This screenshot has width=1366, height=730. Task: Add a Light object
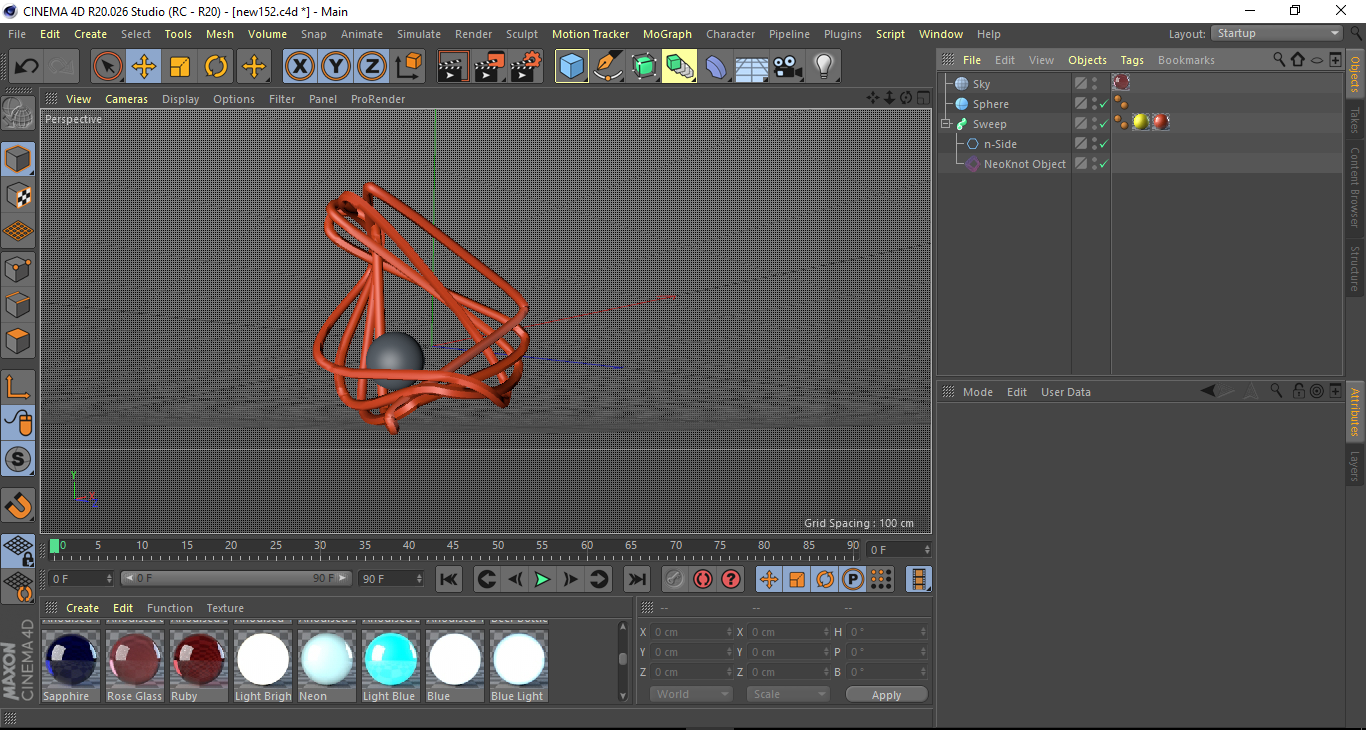tap(823, 67)
